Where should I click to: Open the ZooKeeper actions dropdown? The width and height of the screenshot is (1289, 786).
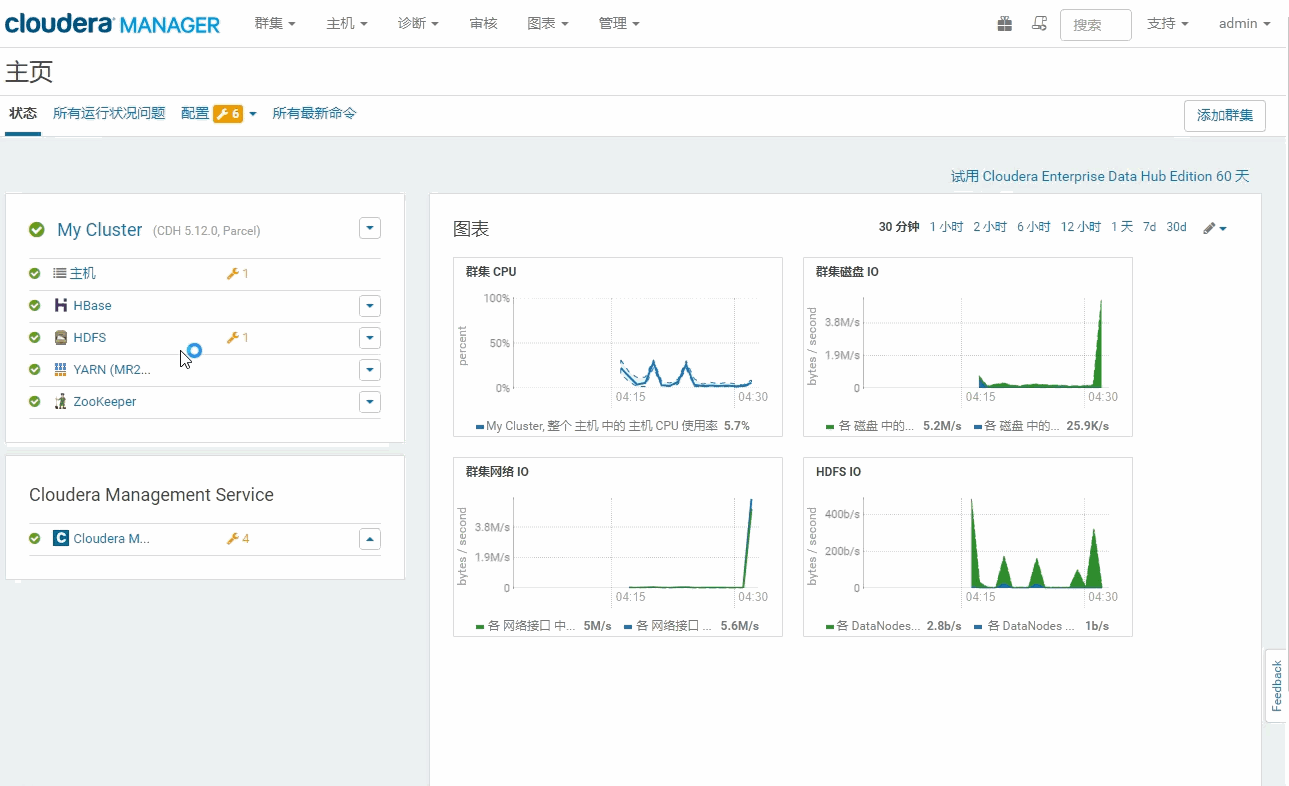370,402
